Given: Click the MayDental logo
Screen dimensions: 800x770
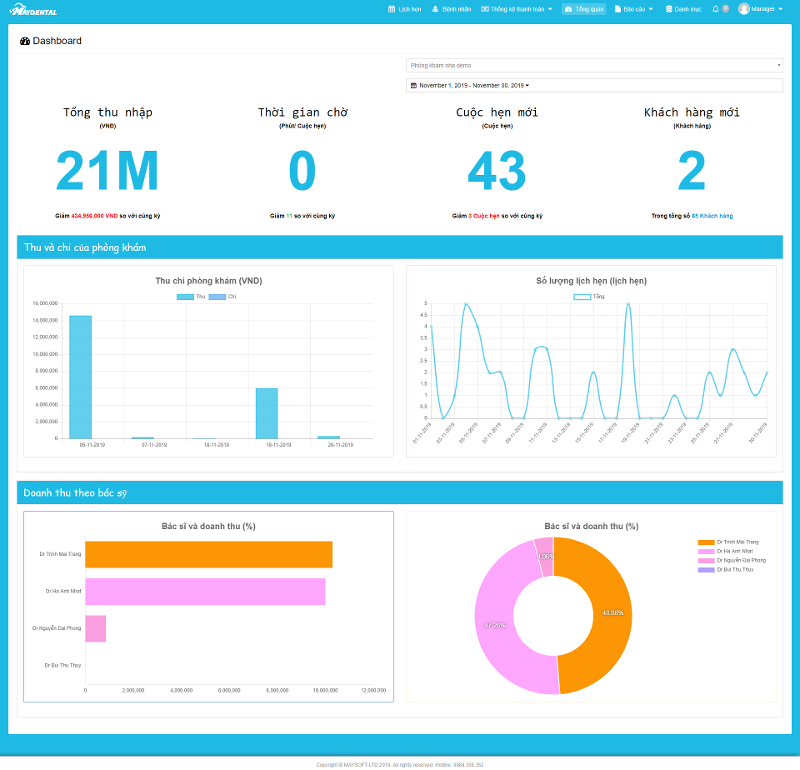Looking at the screenshot, I should point(33,10).
